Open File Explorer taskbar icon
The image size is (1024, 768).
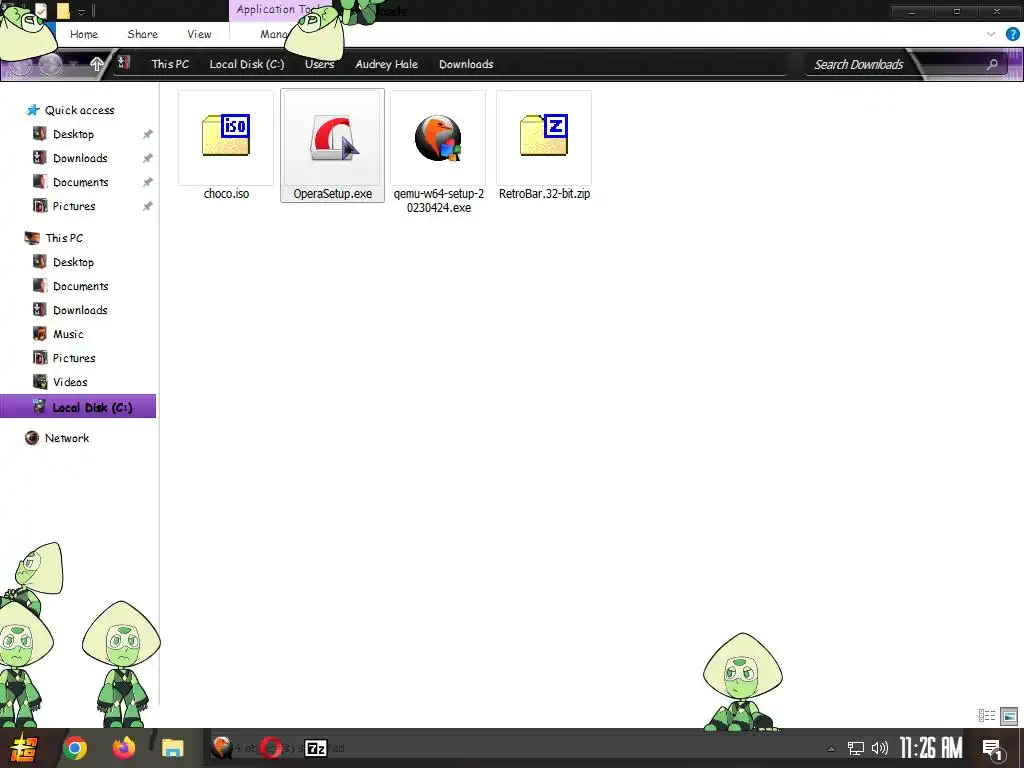173,748
